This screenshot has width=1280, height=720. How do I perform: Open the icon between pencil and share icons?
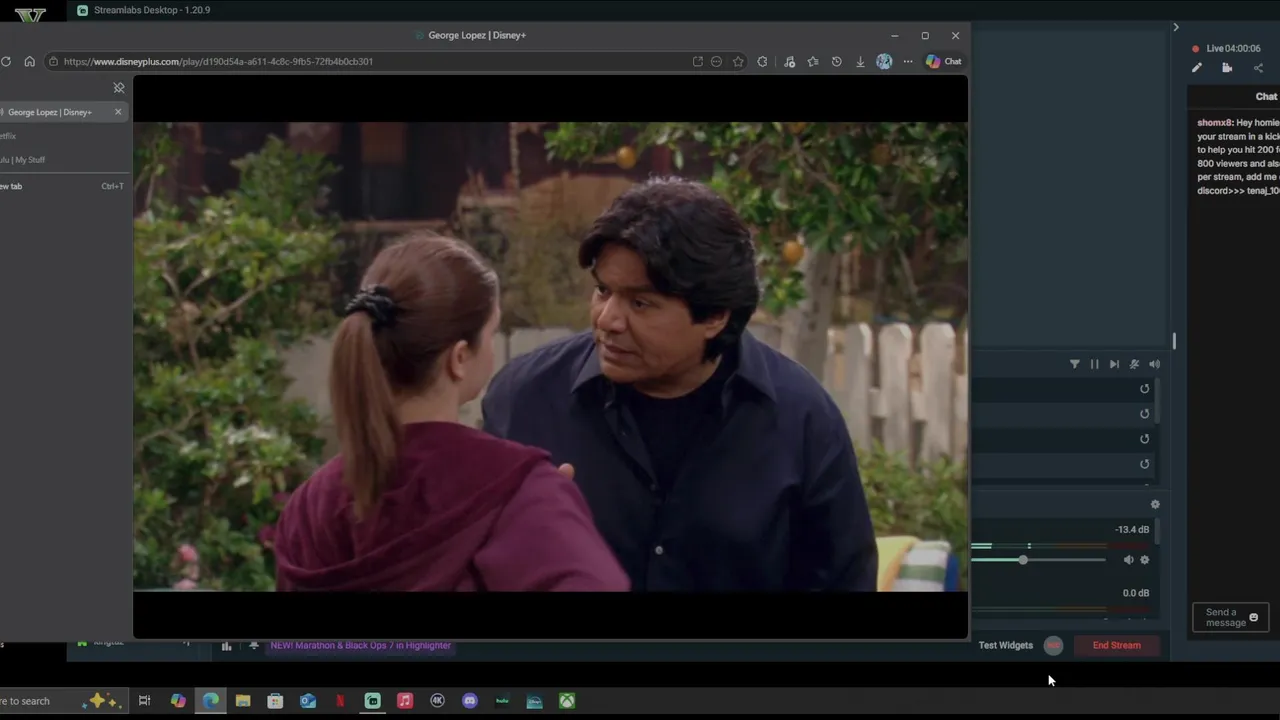pos(1227,68)
